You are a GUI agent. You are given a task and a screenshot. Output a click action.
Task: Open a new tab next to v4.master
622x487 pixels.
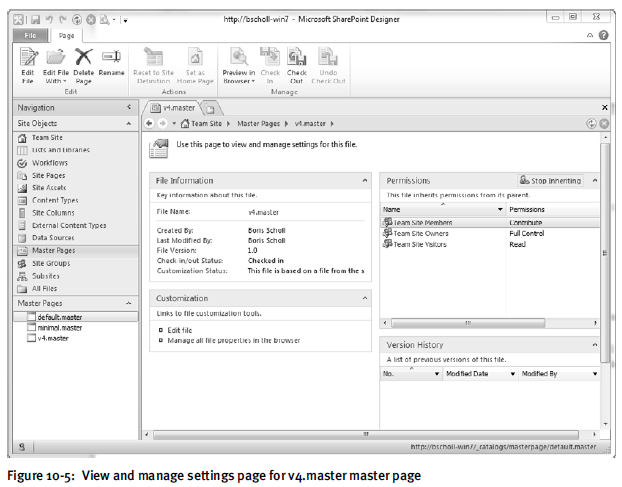coord(210,108)
